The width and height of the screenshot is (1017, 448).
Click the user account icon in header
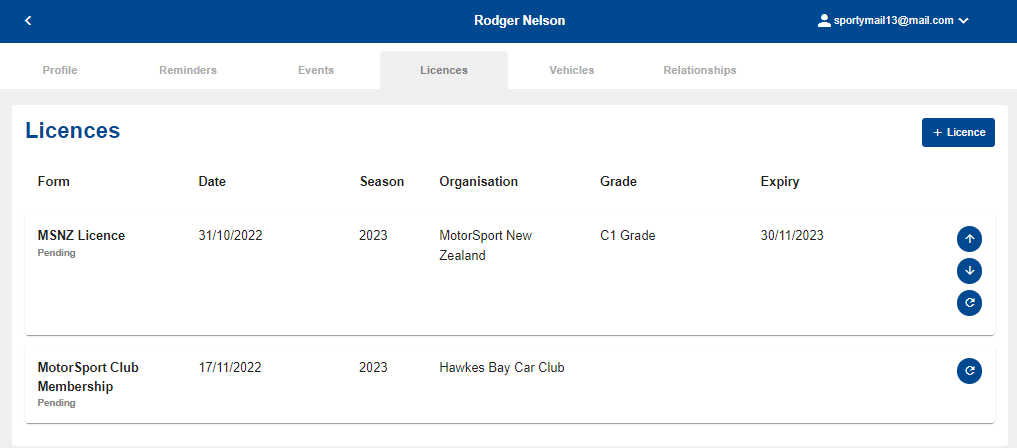[824, 20]
